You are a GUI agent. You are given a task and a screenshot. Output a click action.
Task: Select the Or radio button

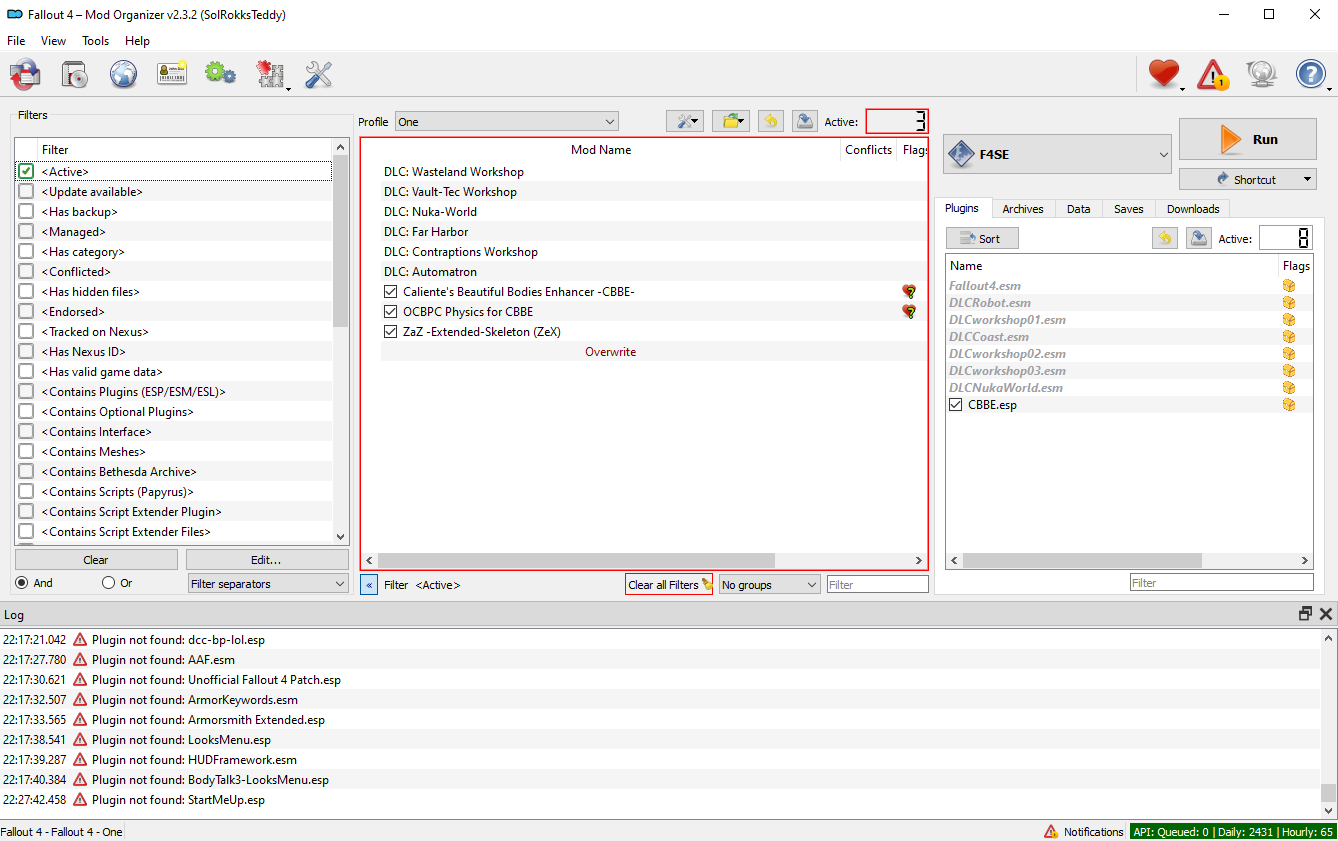(x=109, y=583)
